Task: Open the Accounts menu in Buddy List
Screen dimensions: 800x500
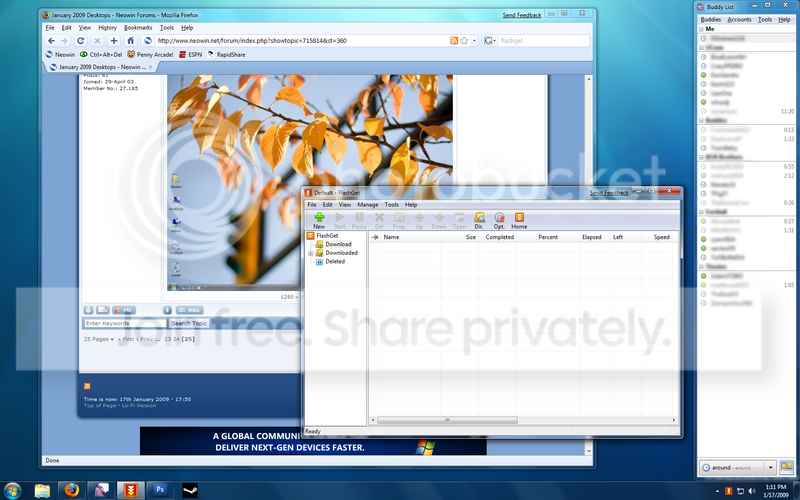Action: pyautogui.click(x=739, y=19)
